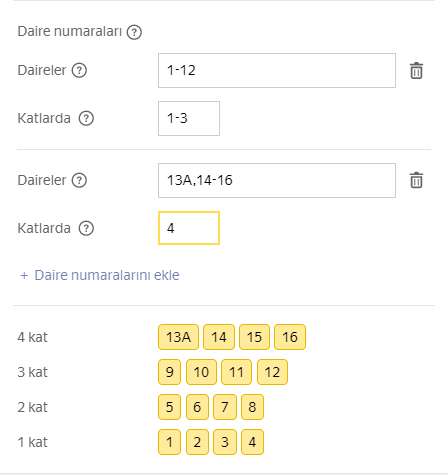Click the plus icon before Daire numaralarını ekle
448x475 pixels.
pyautogui.click(x=24, y=276)
